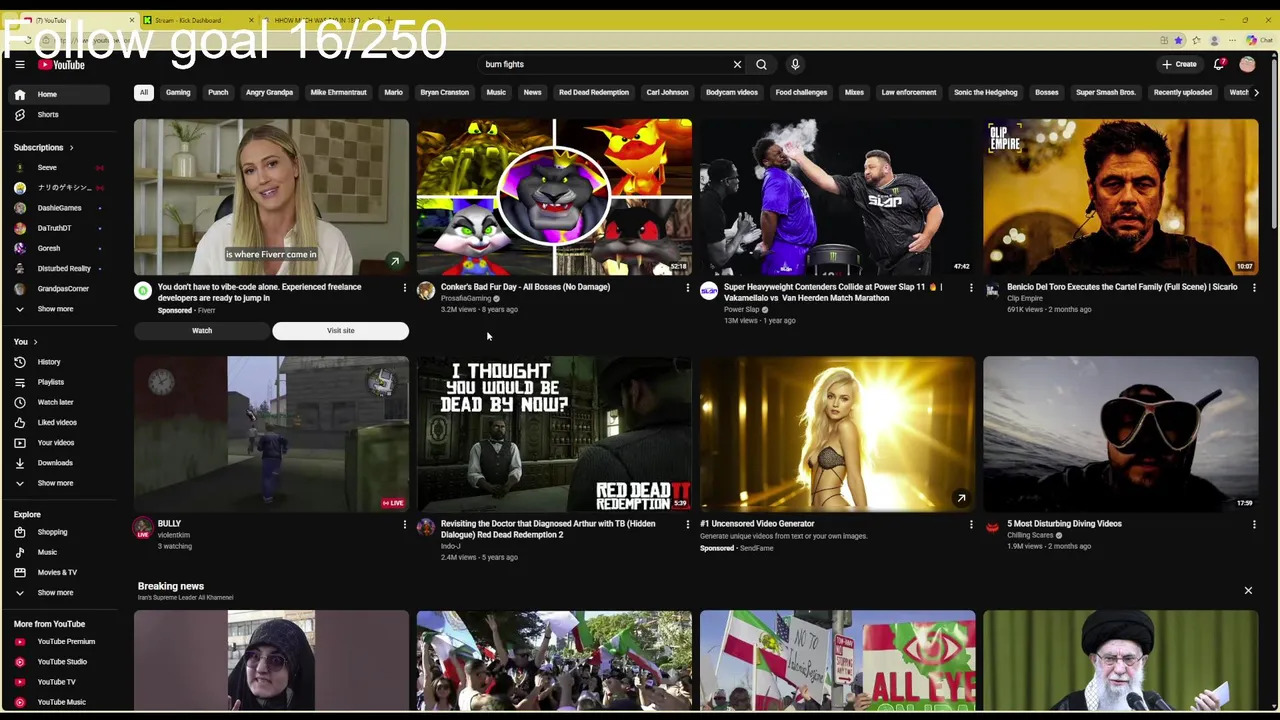Select the Bodycam videos filter chip
Image resolution: width=1280 pixels, height=720 pixels.
pos(732,92)
